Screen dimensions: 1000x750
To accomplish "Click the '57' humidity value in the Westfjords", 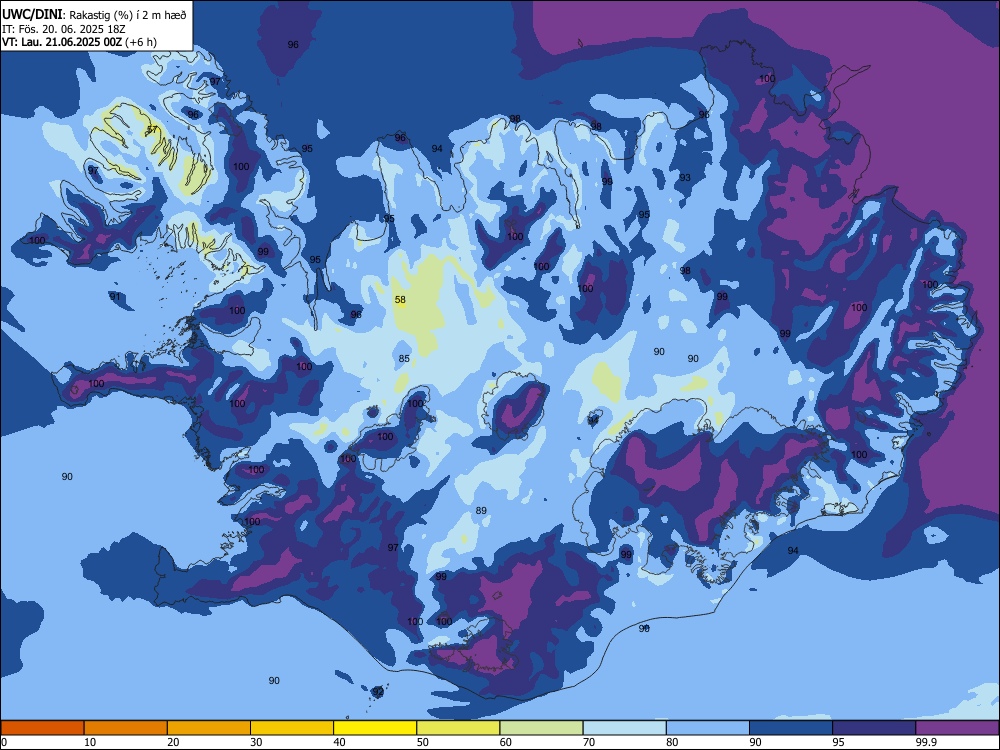I will tap(152, 130).
